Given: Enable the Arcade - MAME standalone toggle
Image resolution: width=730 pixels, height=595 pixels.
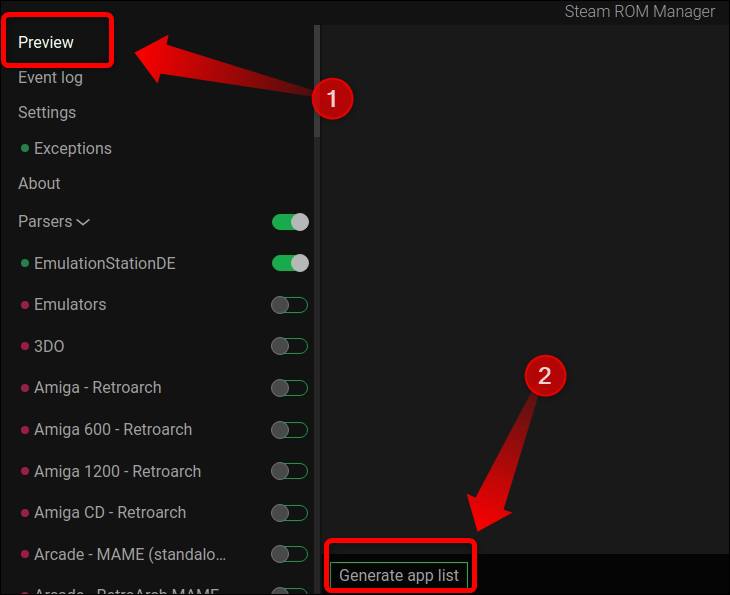Looking at the screenshot, I should click(290, 554).
